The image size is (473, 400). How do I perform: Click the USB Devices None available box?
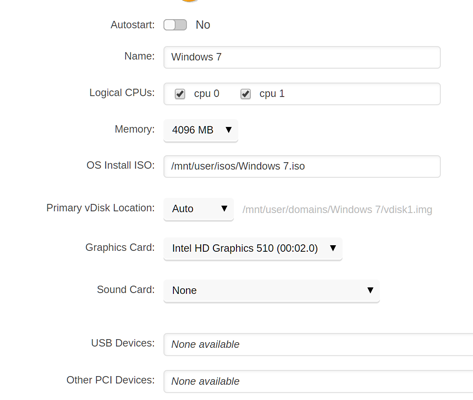pos(318,344)
